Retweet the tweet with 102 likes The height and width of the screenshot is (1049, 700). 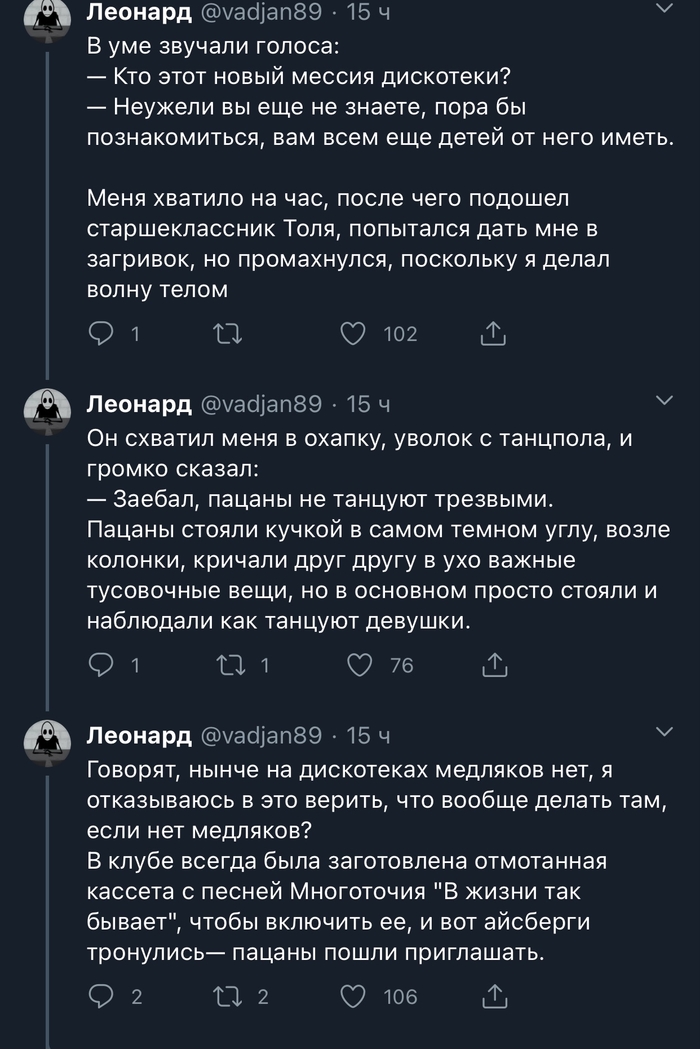click(227, 334)
